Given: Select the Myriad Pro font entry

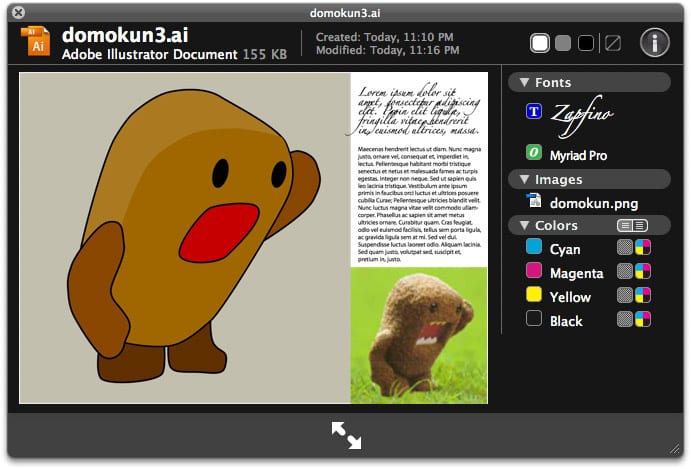Looking at the screenshot, I should tap(578, 155).
